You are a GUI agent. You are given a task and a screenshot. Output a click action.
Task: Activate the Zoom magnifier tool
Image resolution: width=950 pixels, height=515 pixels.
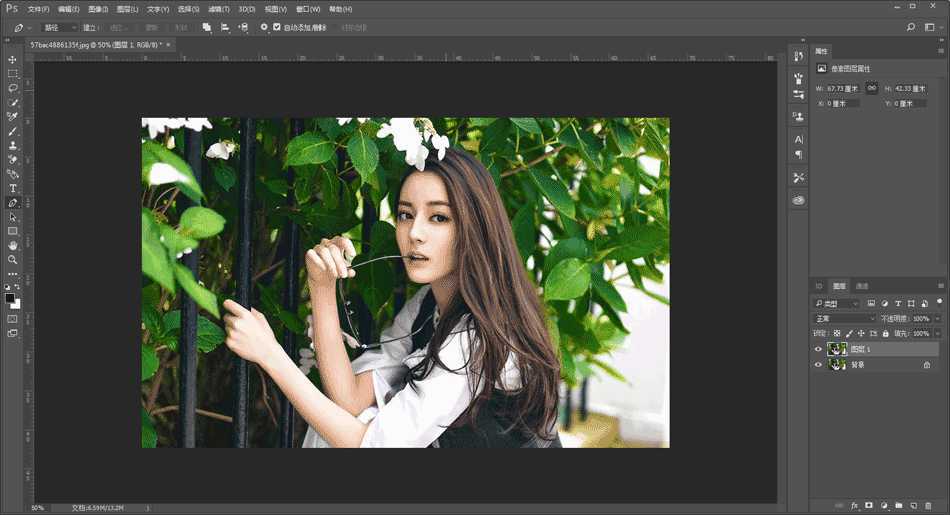pos(13,259)
